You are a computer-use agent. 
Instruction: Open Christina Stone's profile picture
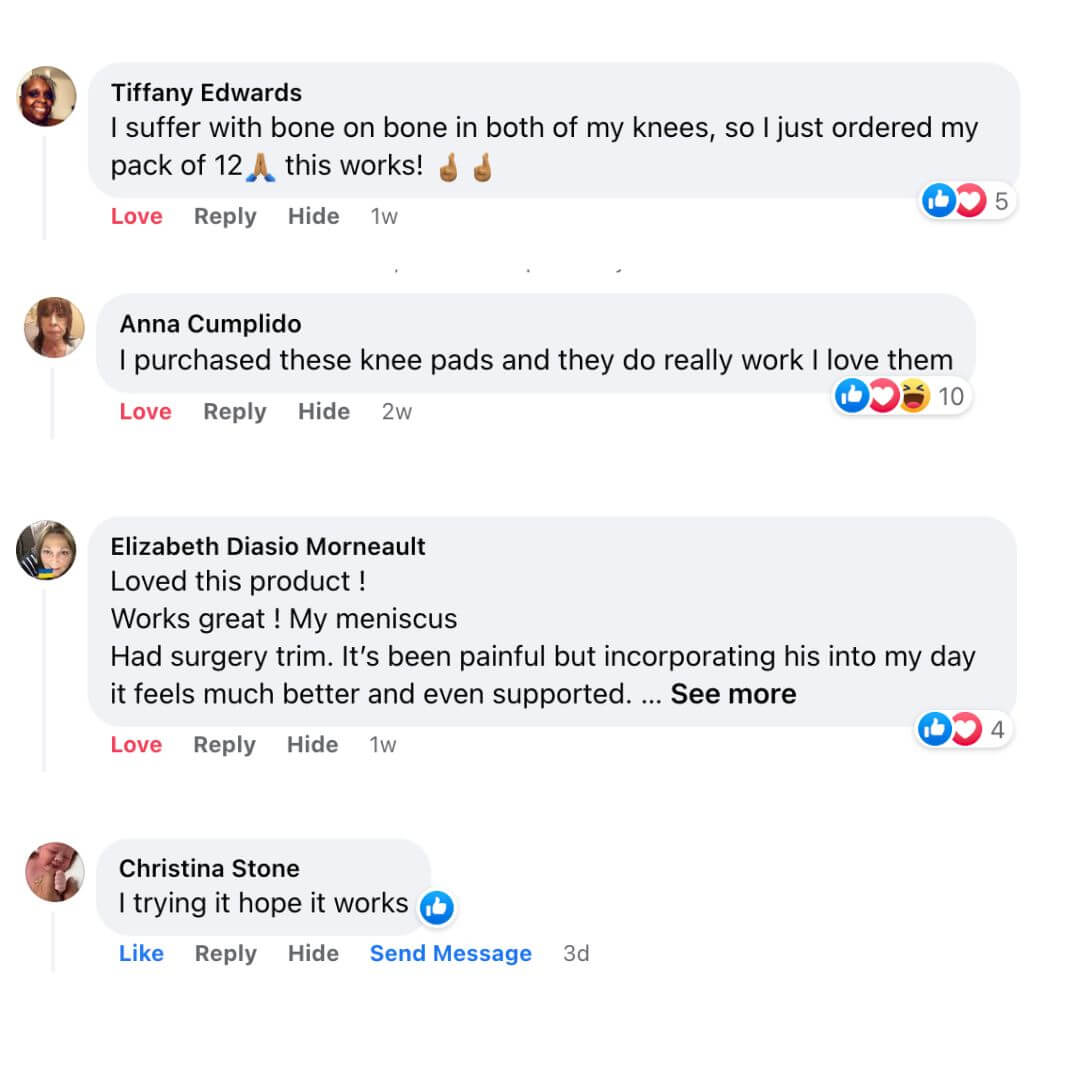coord(54,872)
